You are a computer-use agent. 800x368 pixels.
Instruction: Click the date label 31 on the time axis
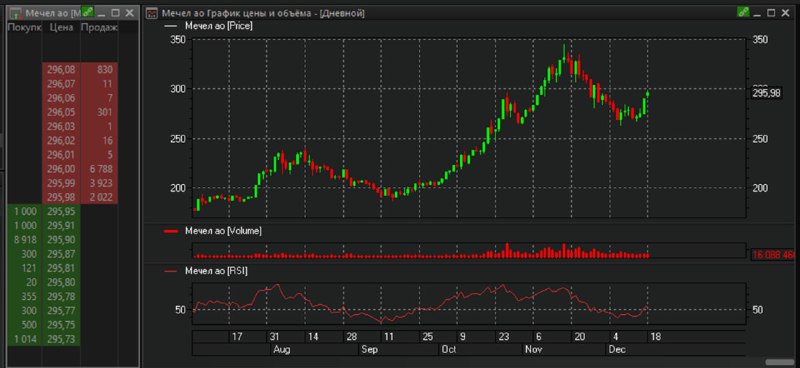[x=274, y=337]
